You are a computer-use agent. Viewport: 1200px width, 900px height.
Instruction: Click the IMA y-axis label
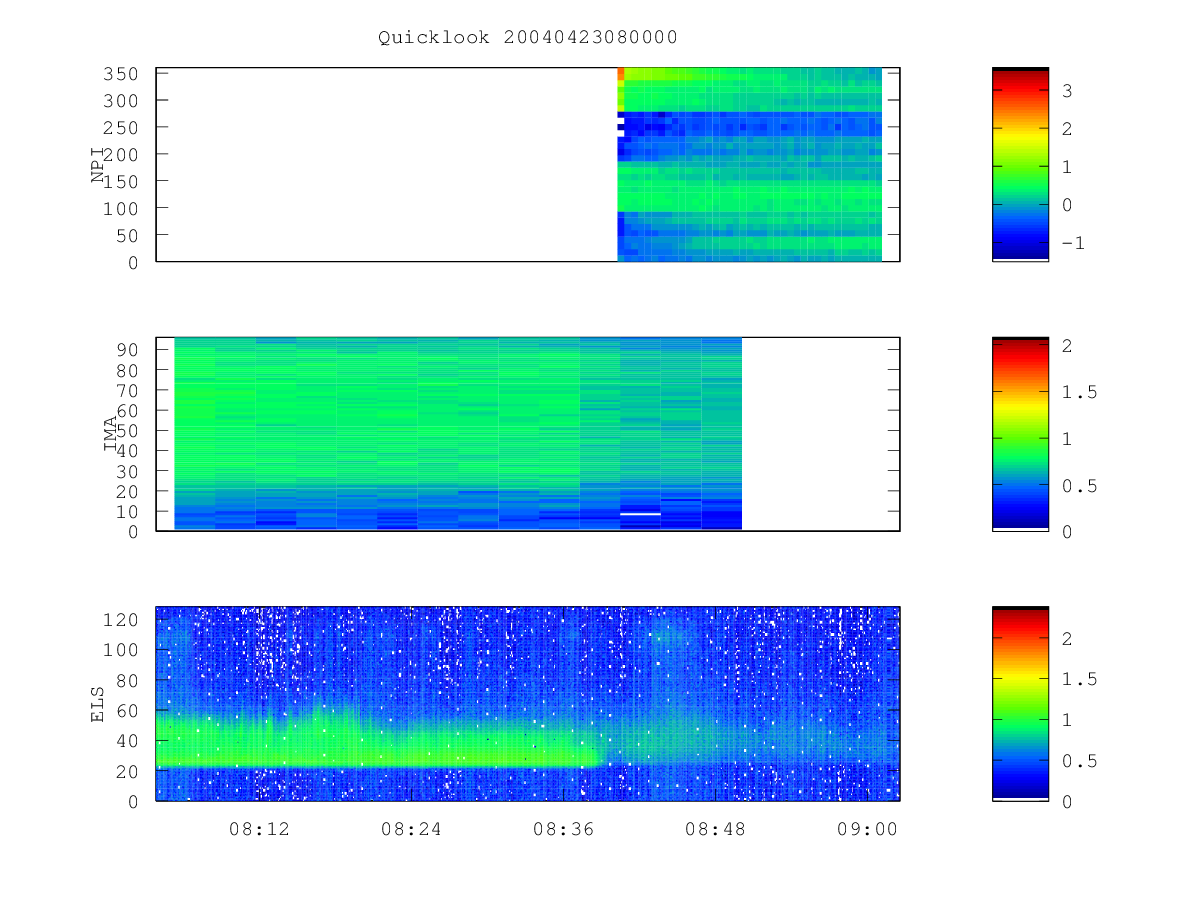pyautogui.click(x=110, y=434)
